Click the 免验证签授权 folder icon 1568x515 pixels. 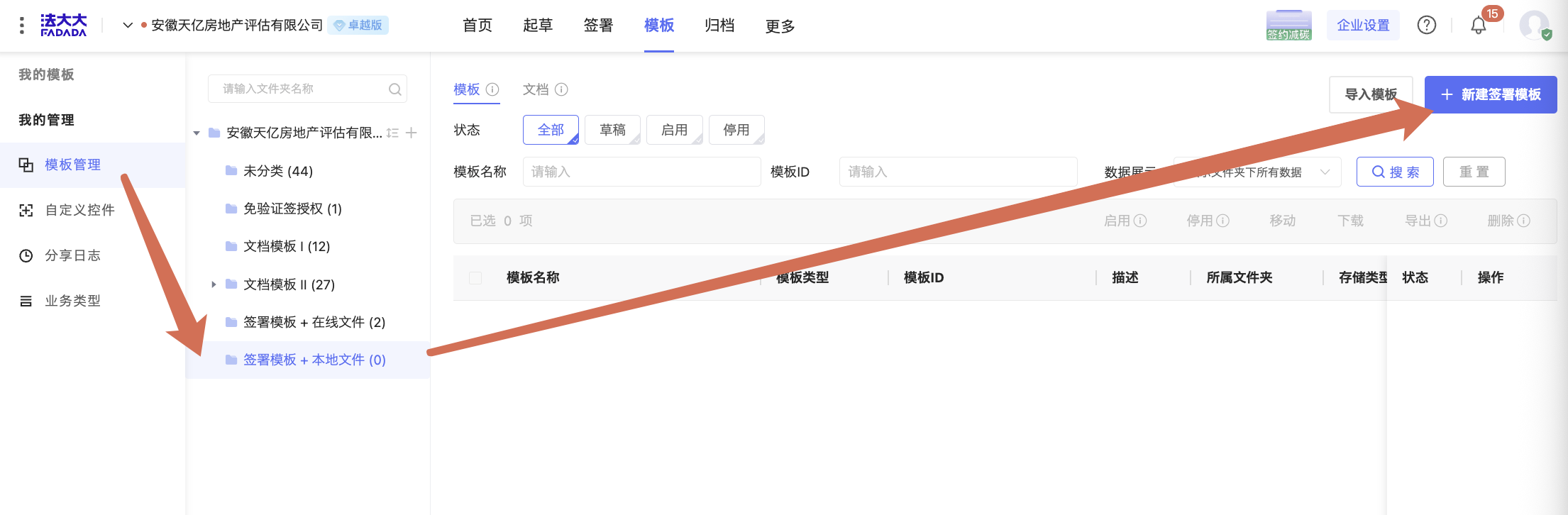(231, 208)
